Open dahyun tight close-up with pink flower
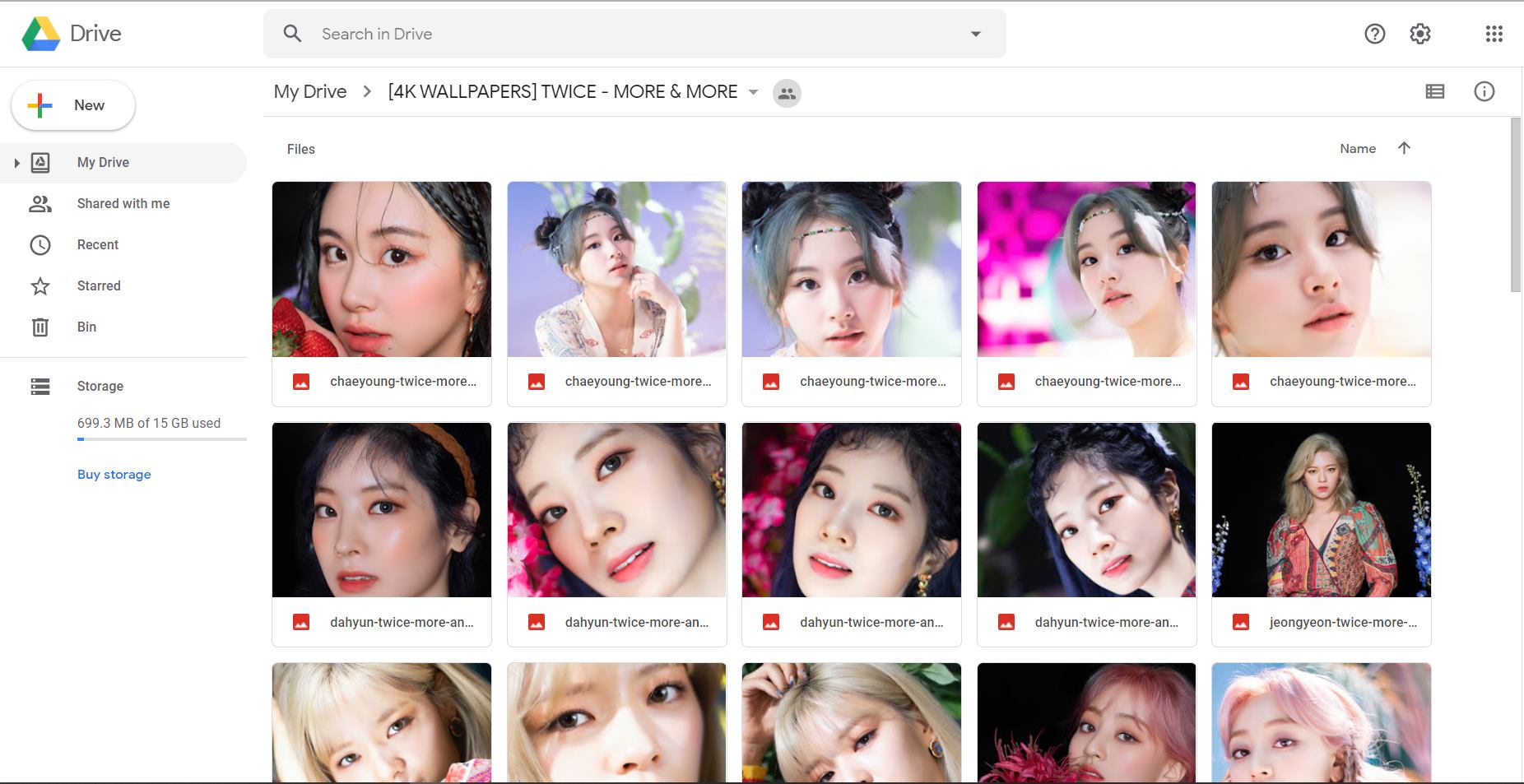Image resolution: width=1524 pixels, height=784 pixels. tap(617, 535)
